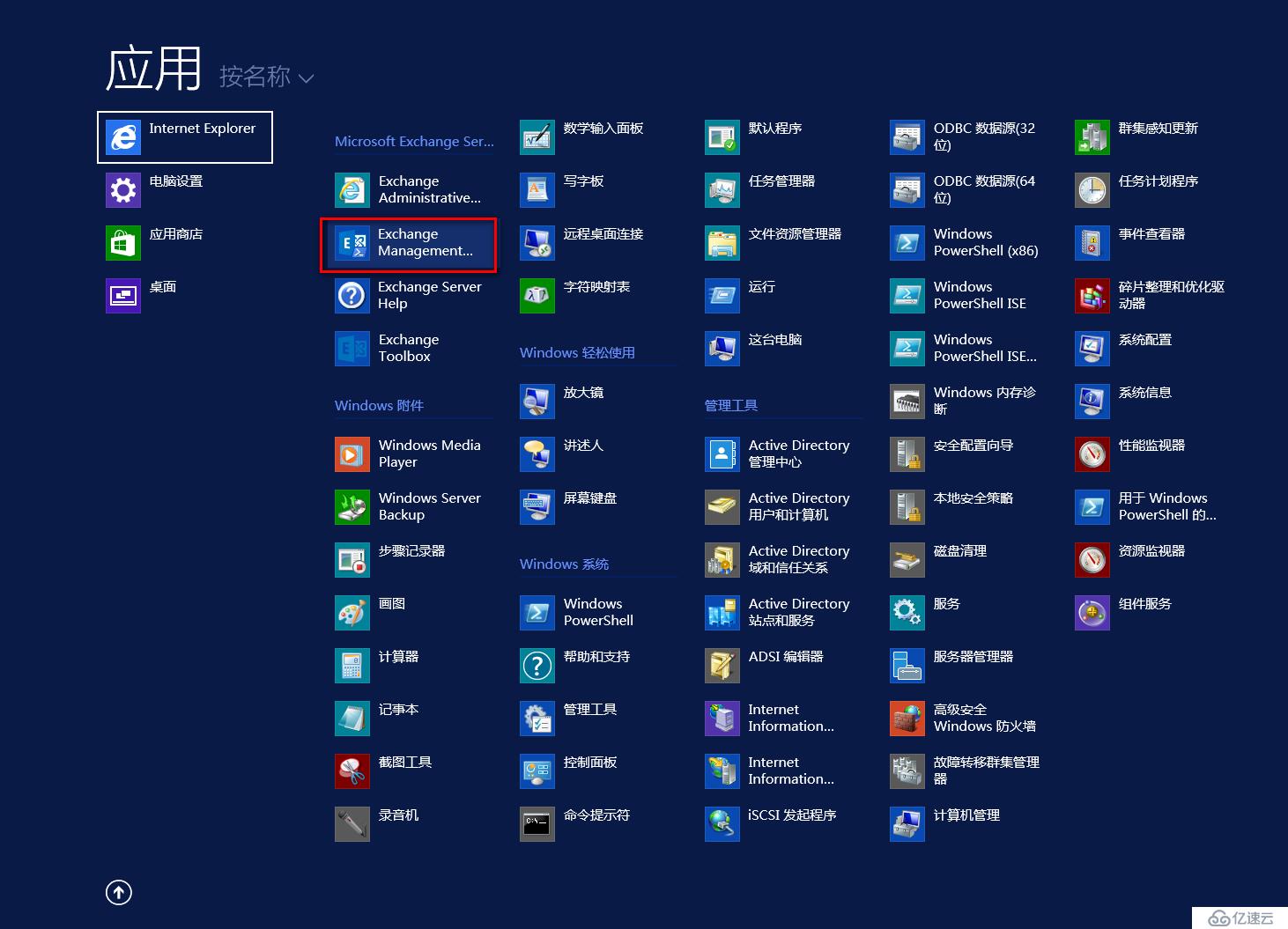Open Exchange Administrative Center icon
The width and height of the screenshot is (1288, 929).
coord(352,190)
